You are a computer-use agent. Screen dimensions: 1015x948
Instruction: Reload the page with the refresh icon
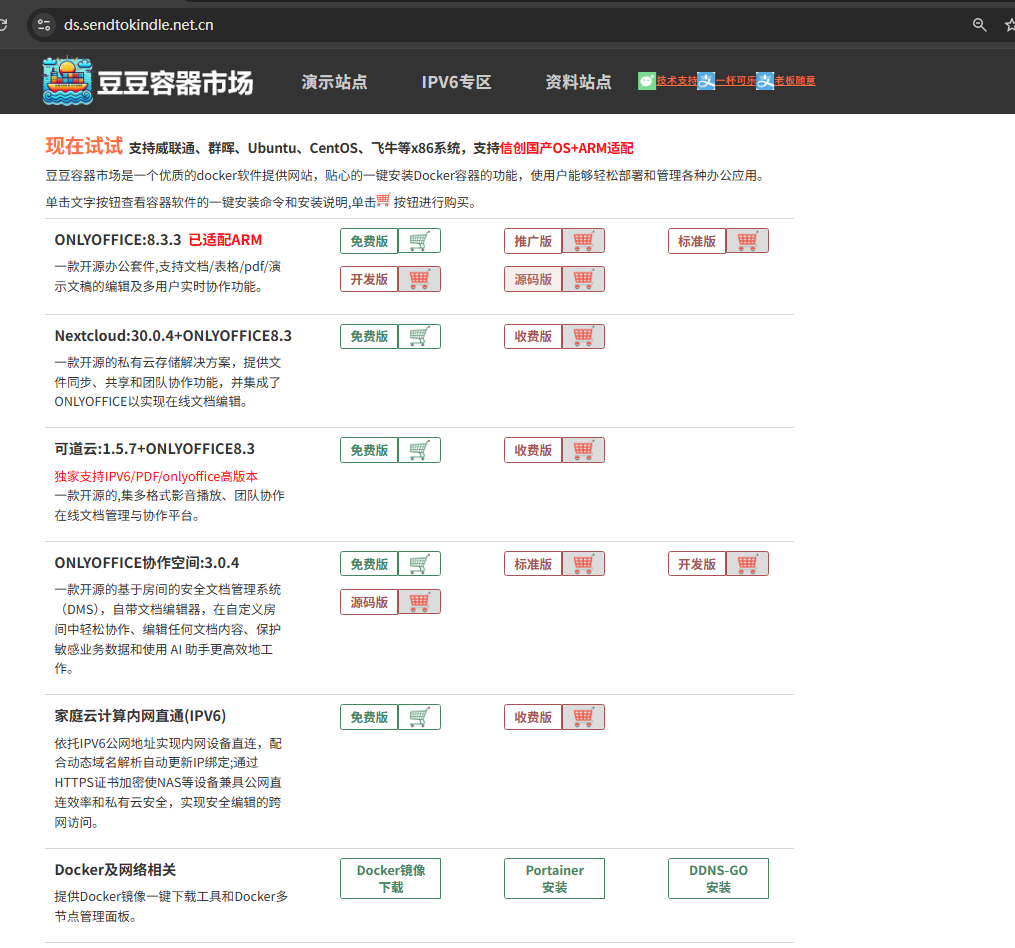point(3,25)
